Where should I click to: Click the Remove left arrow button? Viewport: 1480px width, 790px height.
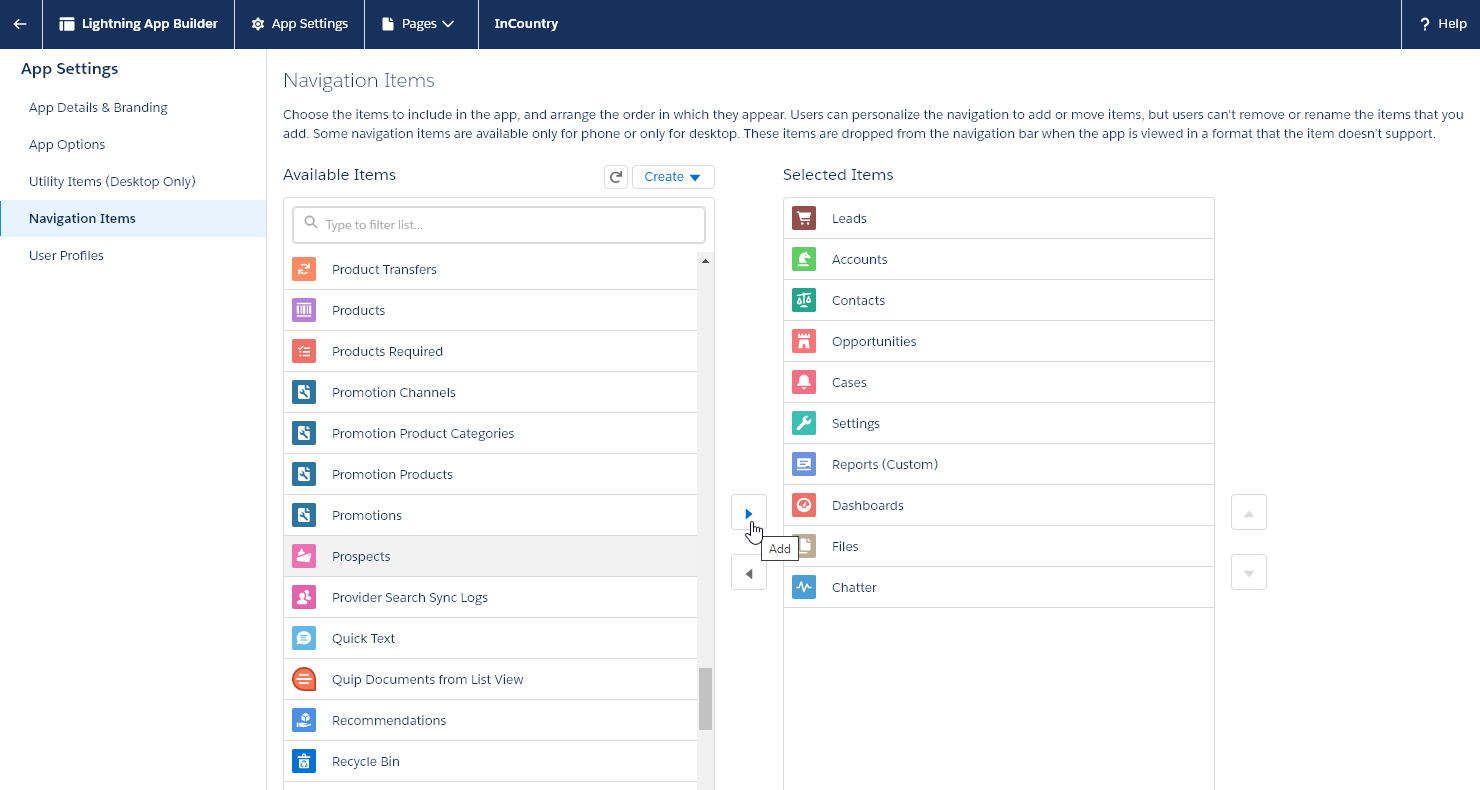pyautogui.click(x=749, y=574)
